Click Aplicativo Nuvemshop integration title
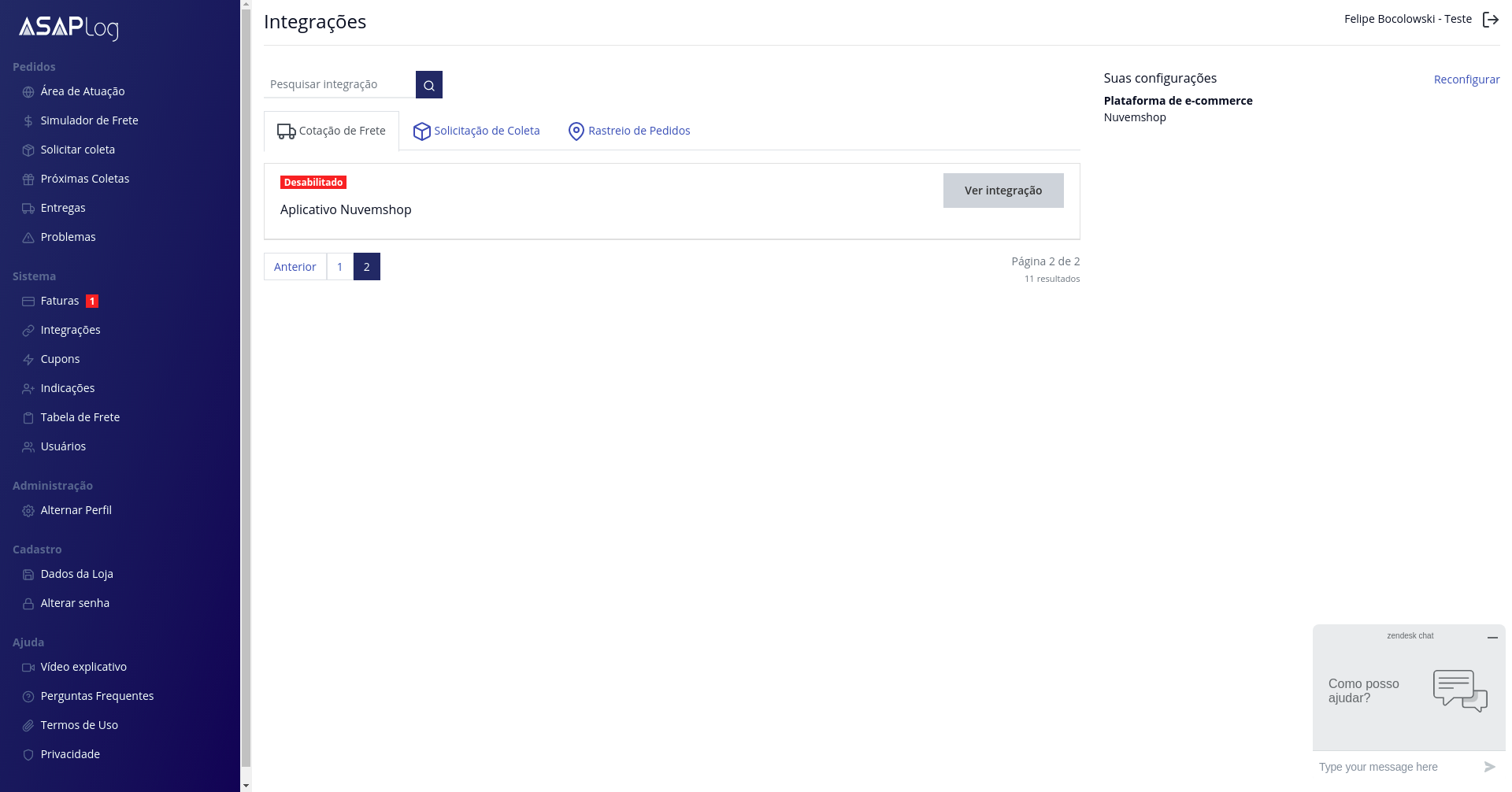1512x792 pixels. 346,209
